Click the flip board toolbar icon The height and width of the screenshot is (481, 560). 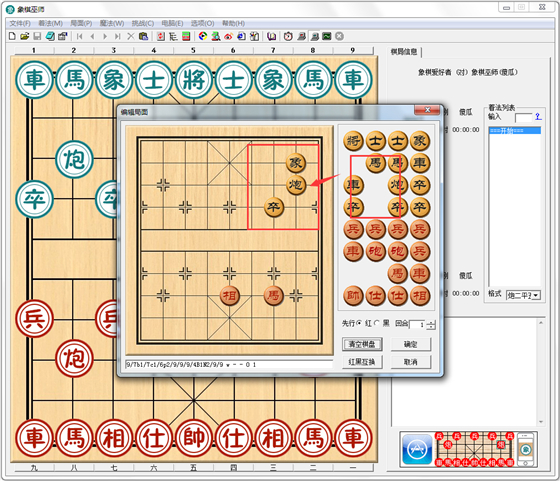(161, 36)
